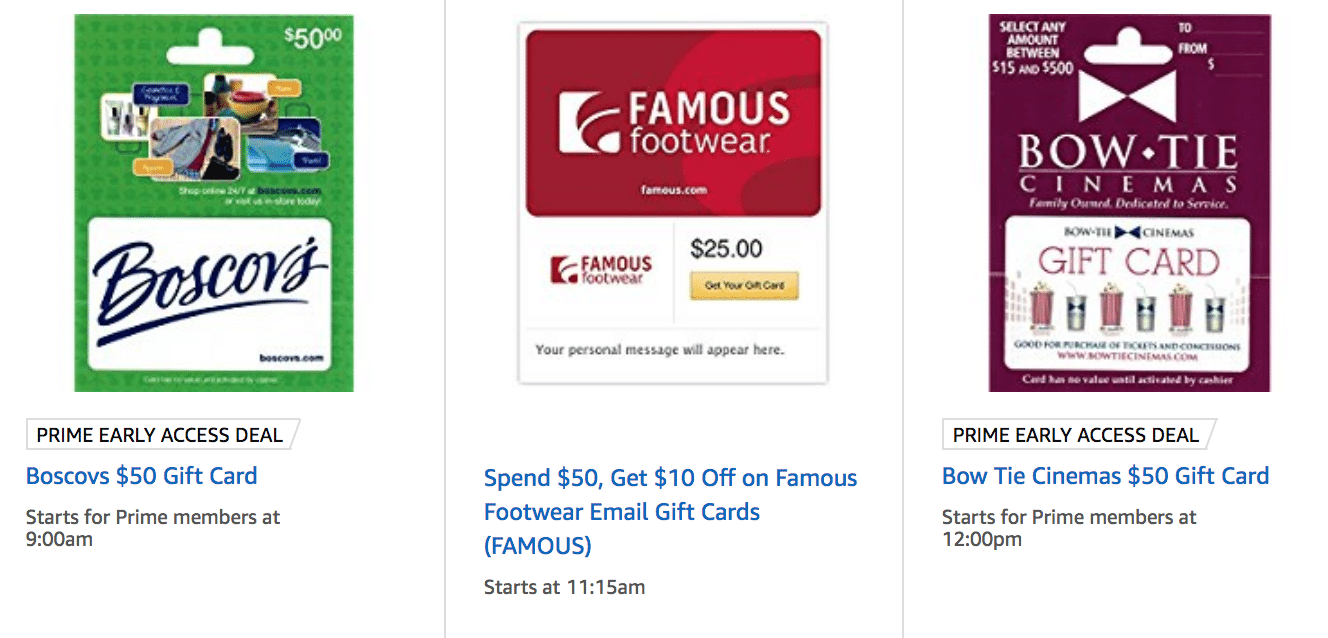
Task: Open the Boscovs $50 Gift Card link
Action: pos(142,476)
